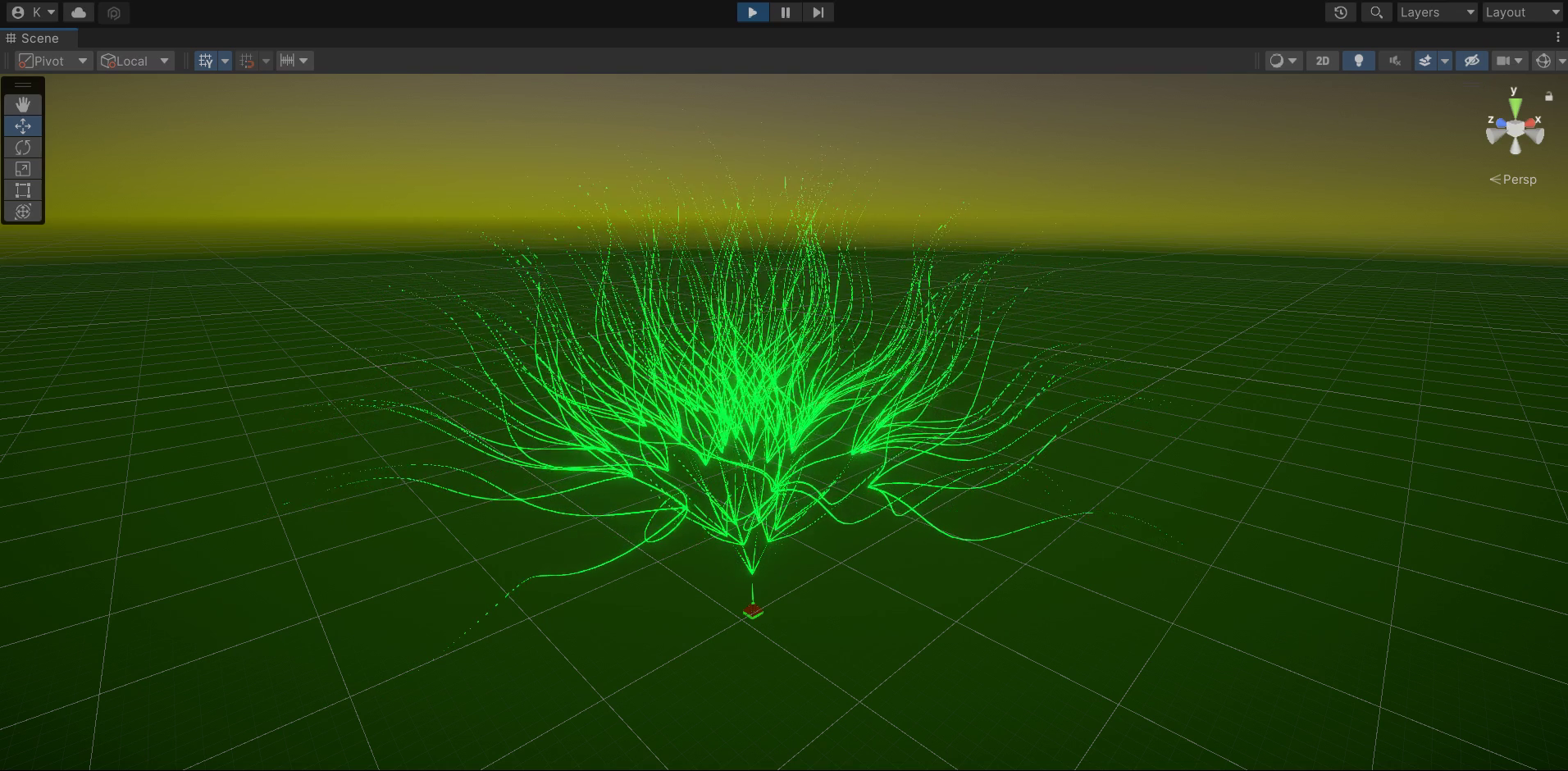Toggle Persp projection mode label
Viewport: 1568px width, 771px height.
[x=1513, y=180]
